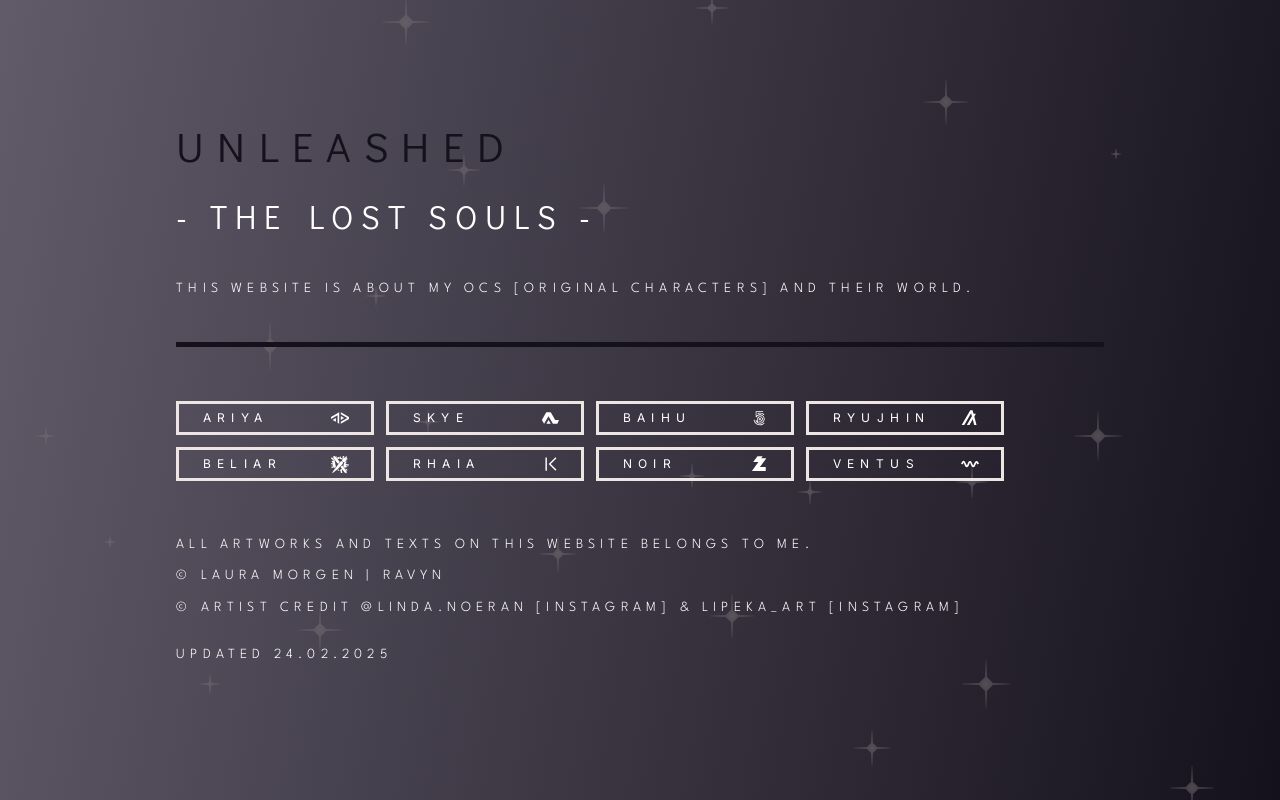Click the arrow-and-bar icon beside Rhaia
Image resolution: width=1280 pixels, height=800 pixels.
(x=550, y=463)
